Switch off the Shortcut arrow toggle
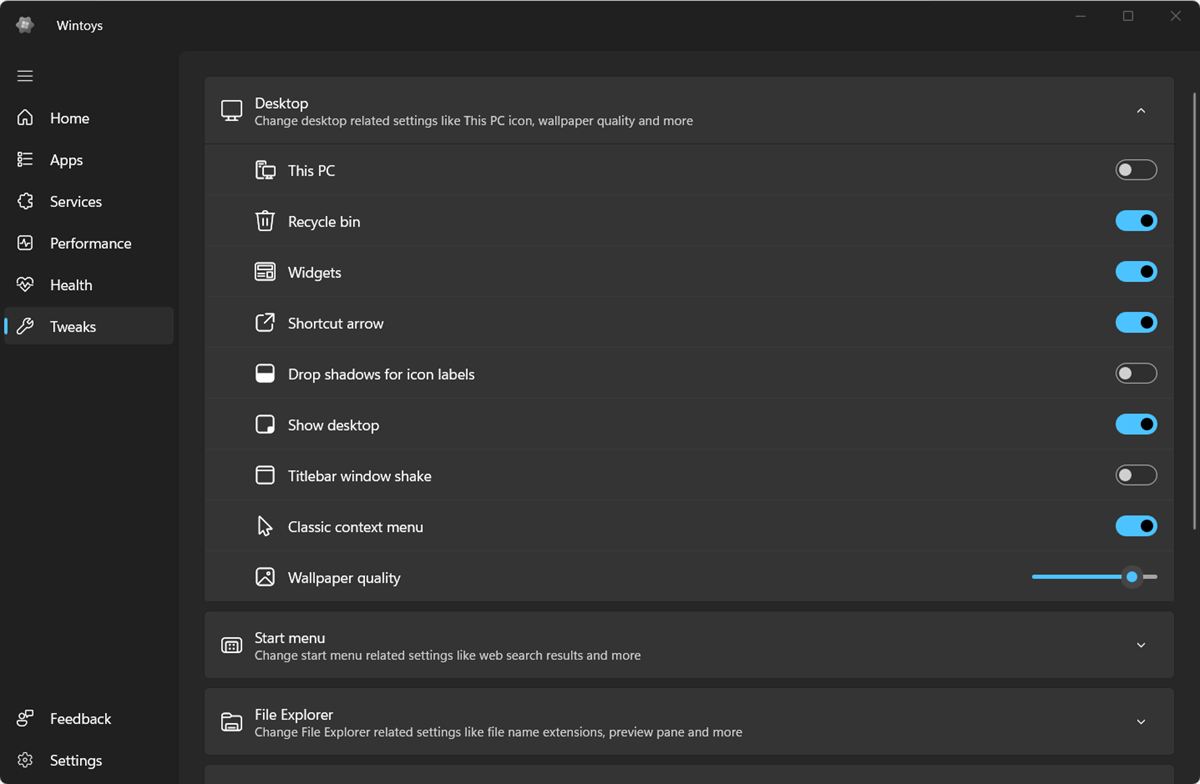This screenshot has height=784, width=1200. coord(1136,323)
